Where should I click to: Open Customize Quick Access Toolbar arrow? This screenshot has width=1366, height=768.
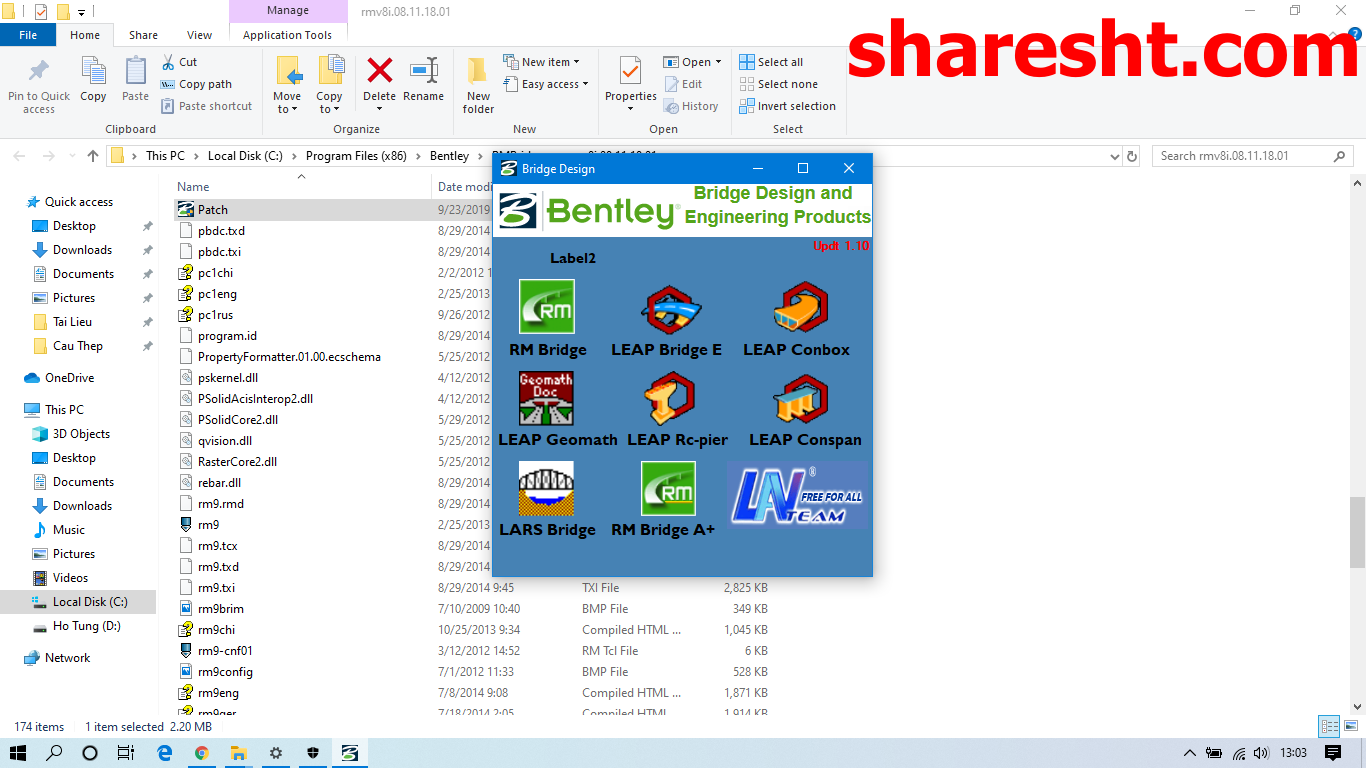coord(81,12)
